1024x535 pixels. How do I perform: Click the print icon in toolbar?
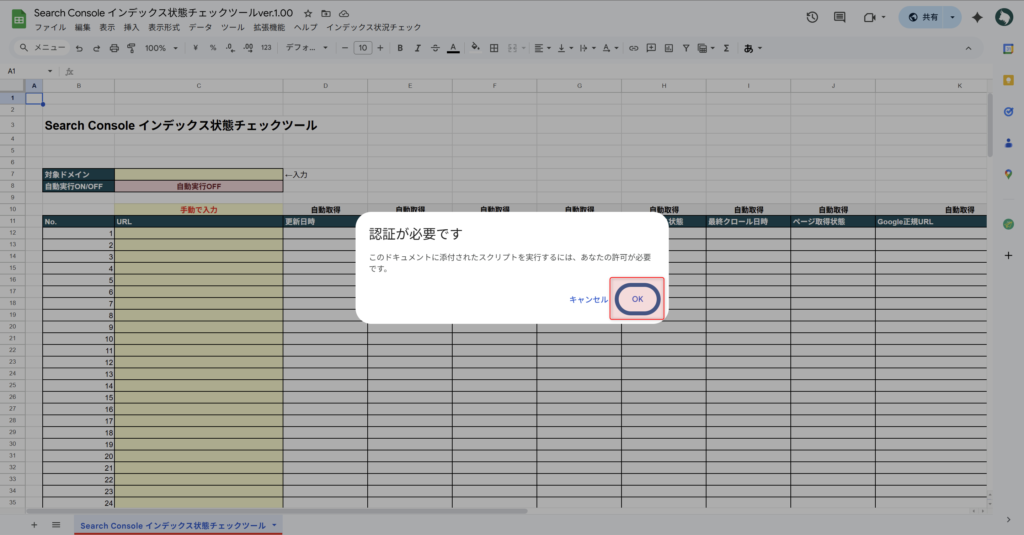pos(114,47)
